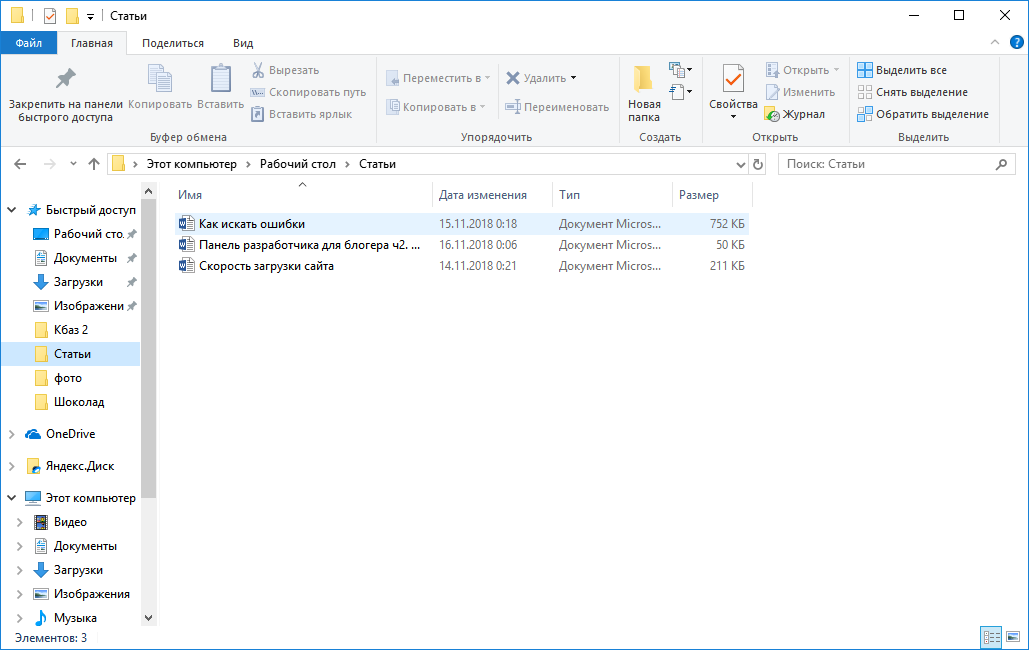Select фото folder in sidebar
Screen dimensions: 1029x650
point(68,378)
